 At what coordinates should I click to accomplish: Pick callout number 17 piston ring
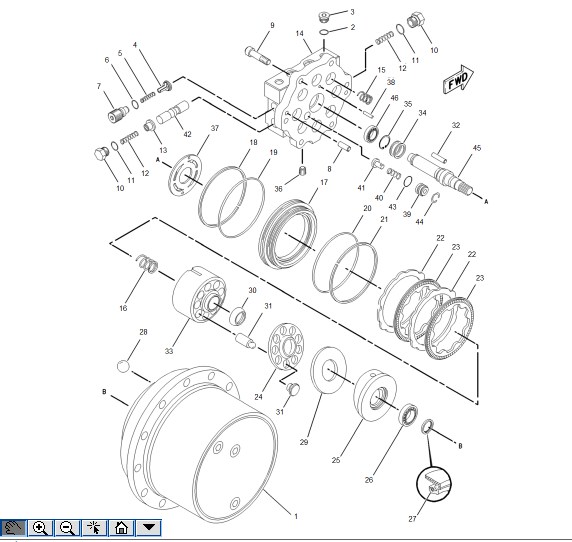click(324, 182)
